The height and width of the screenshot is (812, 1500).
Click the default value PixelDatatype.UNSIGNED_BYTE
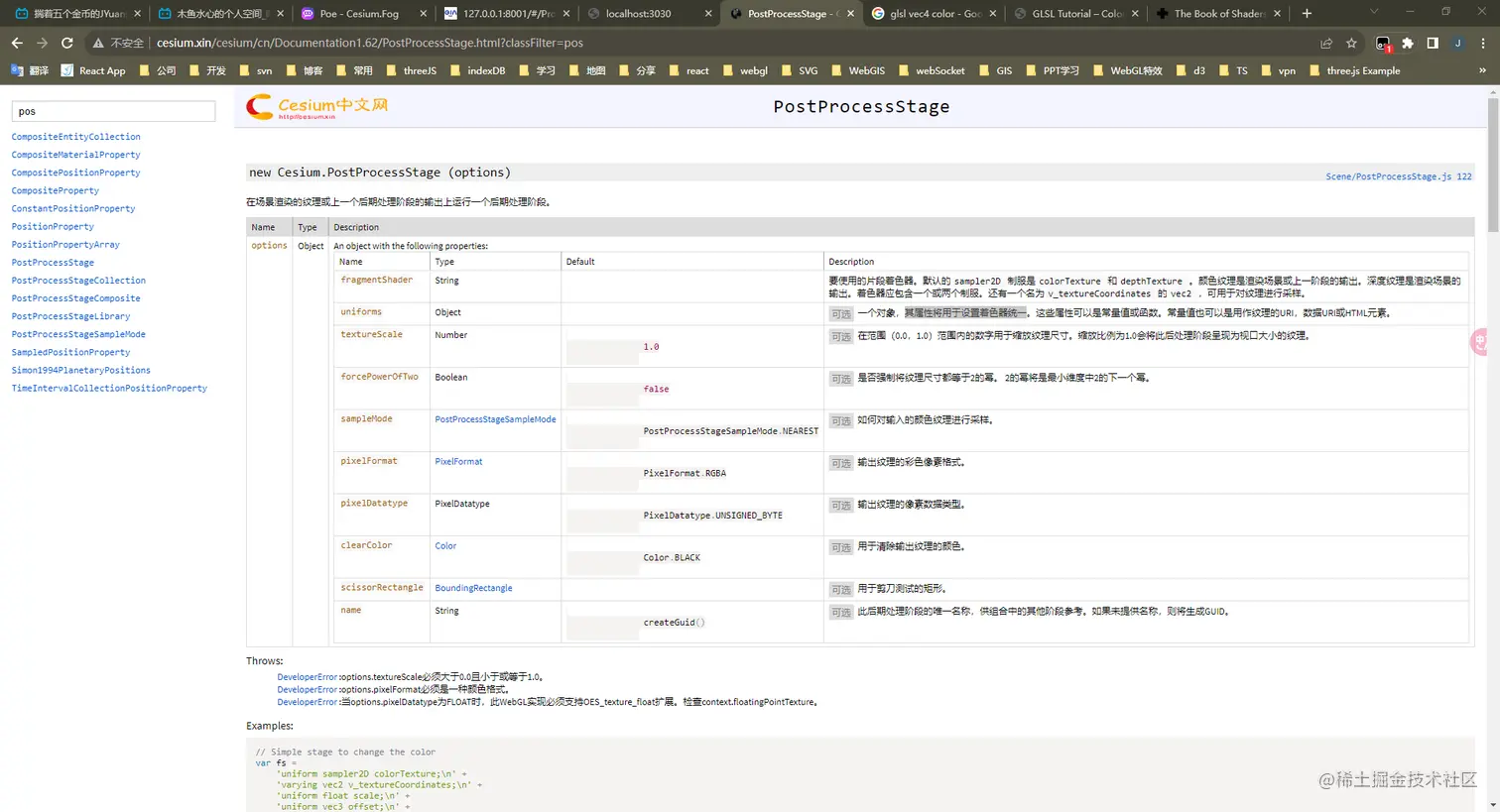coord(712,516)
